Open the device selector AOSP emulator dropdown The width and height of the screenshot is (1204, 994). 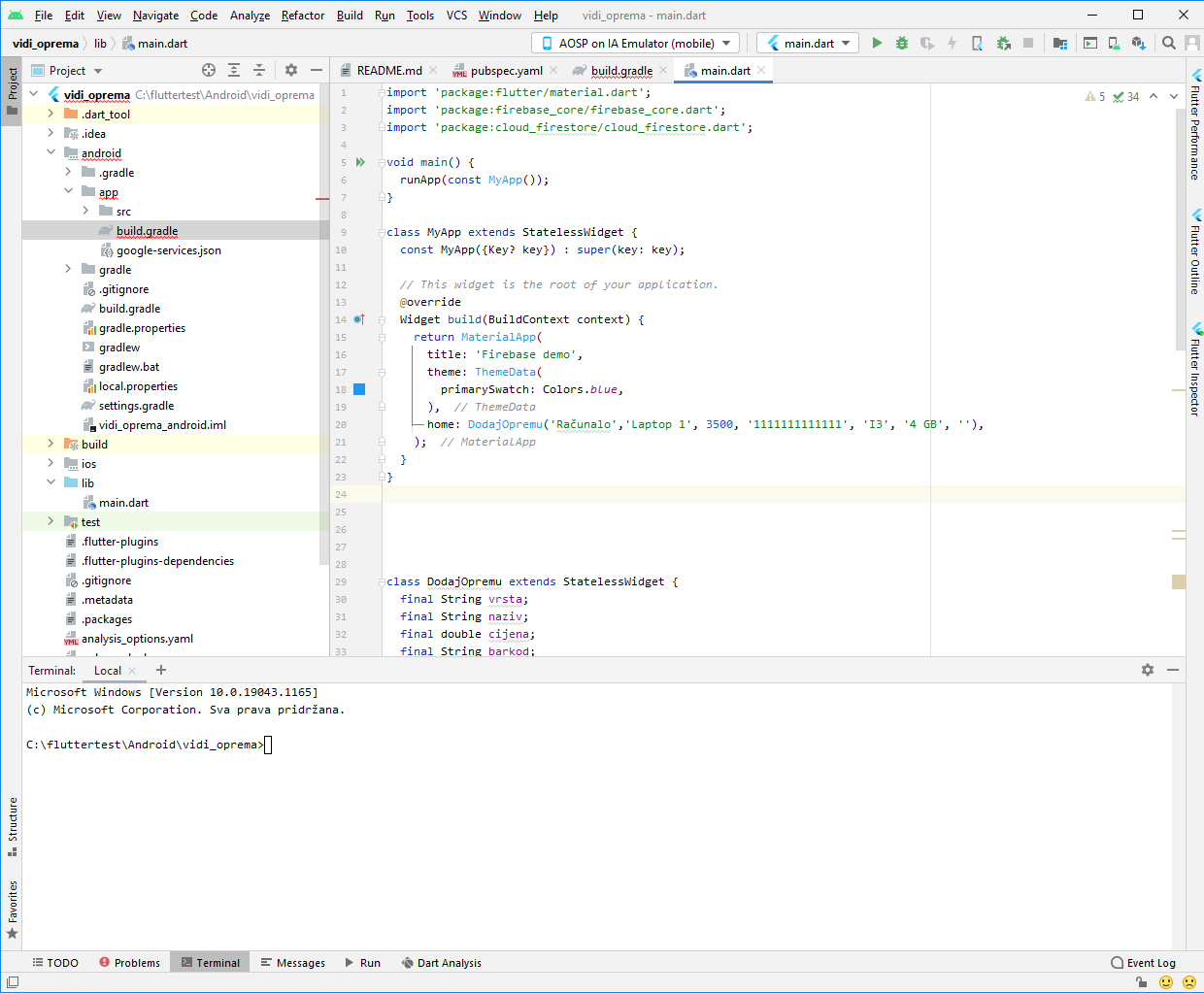(636, 43)
